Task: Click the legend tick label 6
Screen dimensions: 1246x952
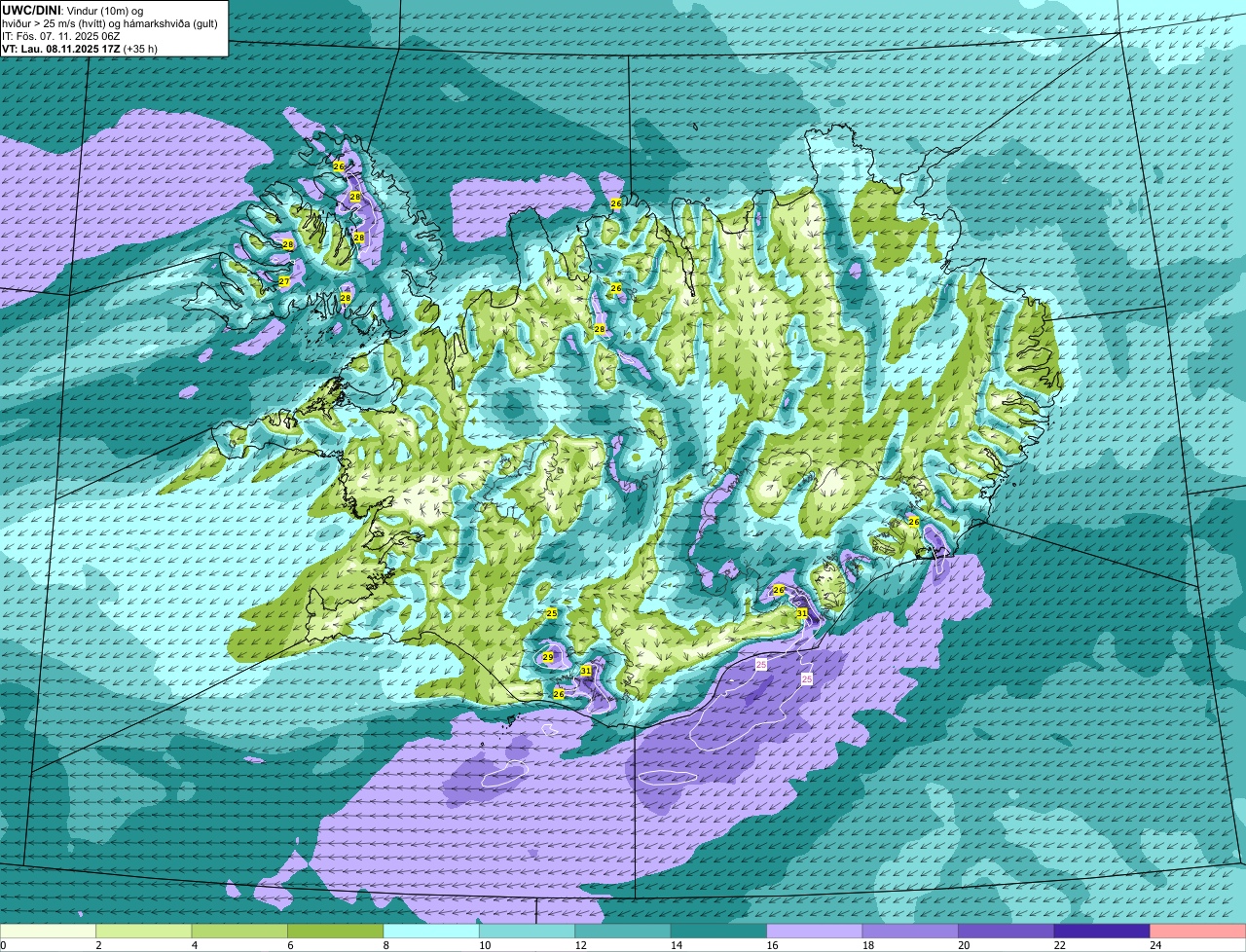Action: [289, 945]
